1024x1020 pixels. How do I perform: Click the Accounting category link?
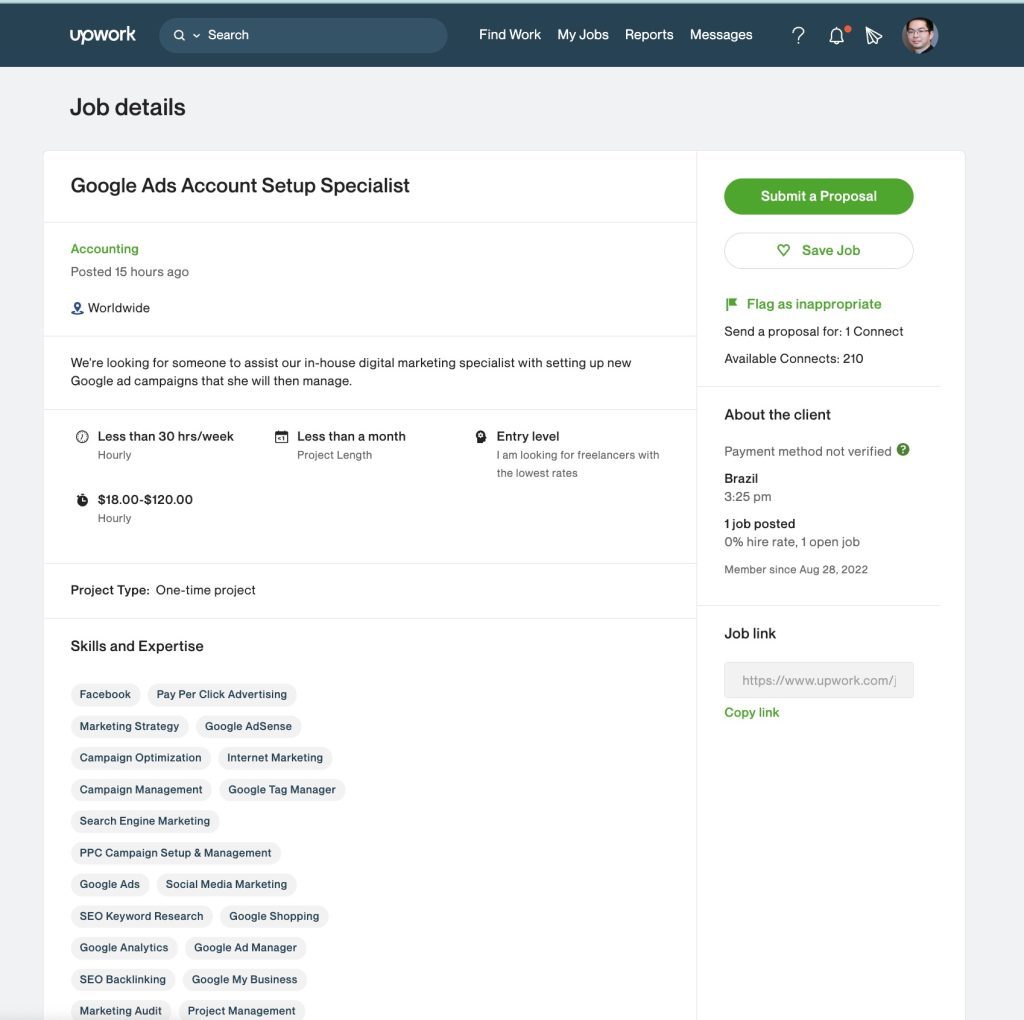coord(104,249)
